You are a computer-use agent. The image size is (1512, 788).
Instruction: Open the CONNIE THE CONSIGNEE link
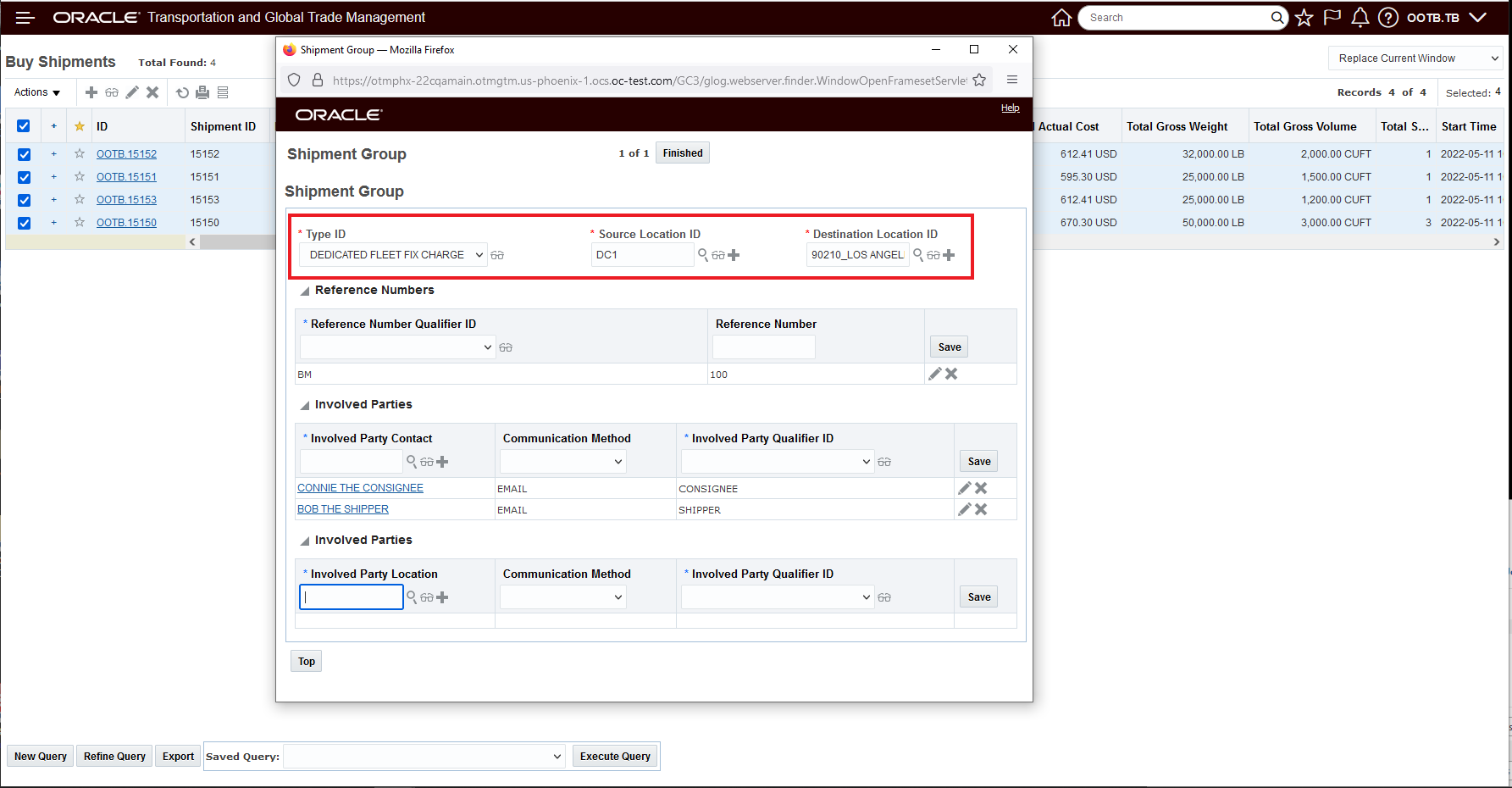click(x=360, y=488)
